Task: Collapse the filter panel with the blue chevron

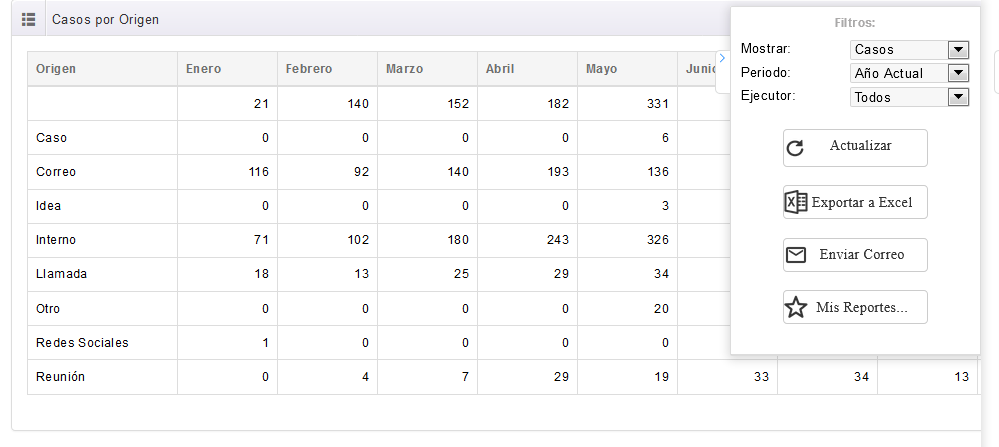Action: pyautogui.click(x=722, y=58)
